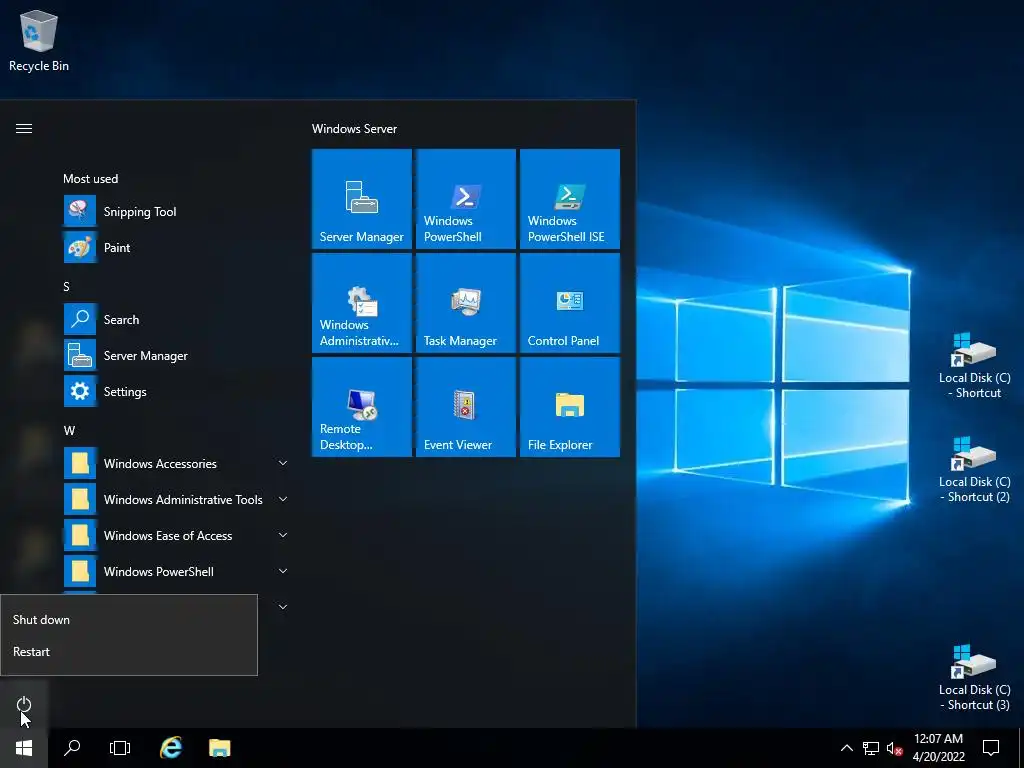Expand Windows Administrative Tools folder chevron
The image size is (1024, 768).
[x=283, y=499]
